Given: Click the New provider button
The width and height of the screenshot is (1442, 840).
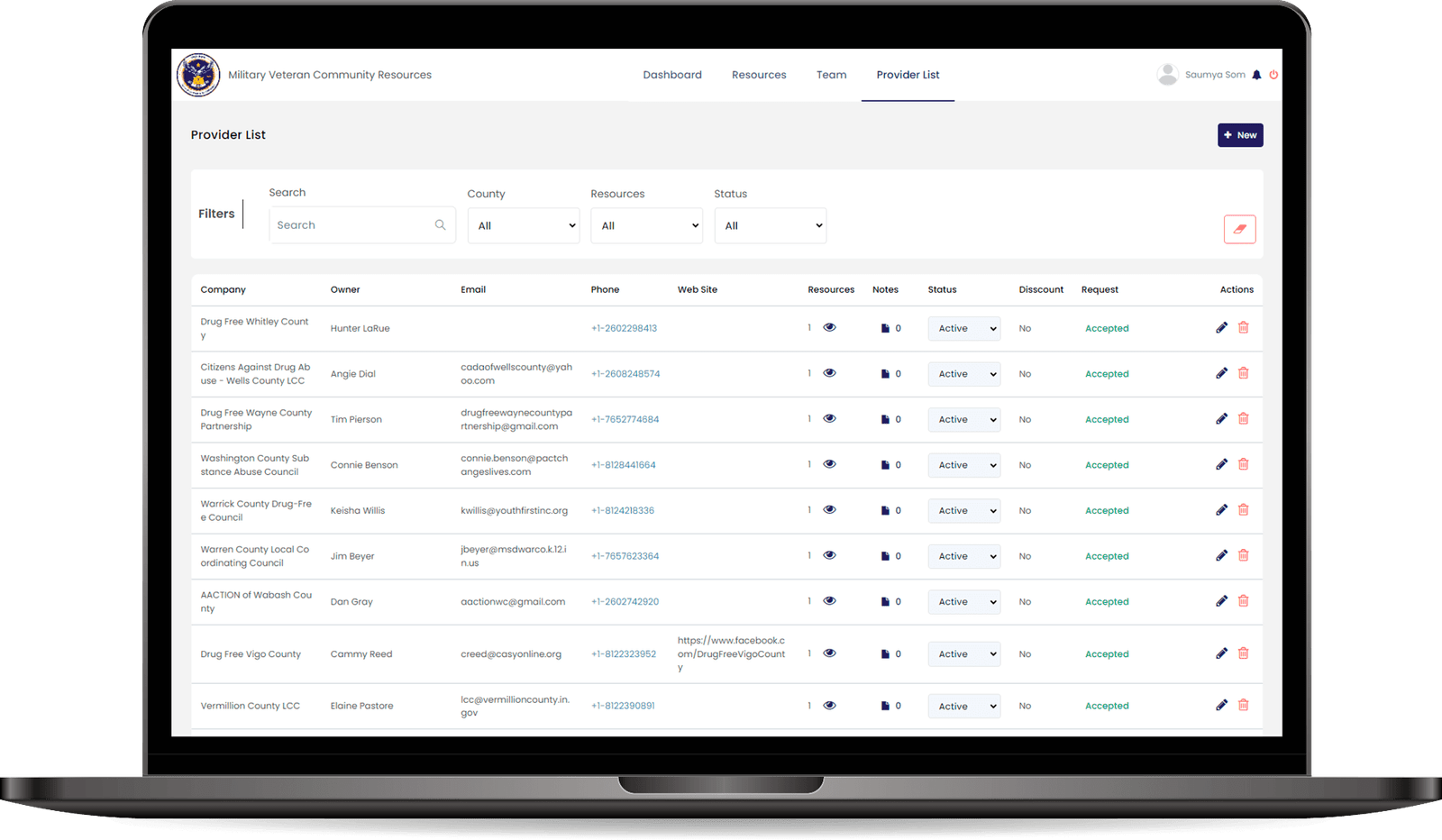Looking at the screenshot, I should point(1240,135).
